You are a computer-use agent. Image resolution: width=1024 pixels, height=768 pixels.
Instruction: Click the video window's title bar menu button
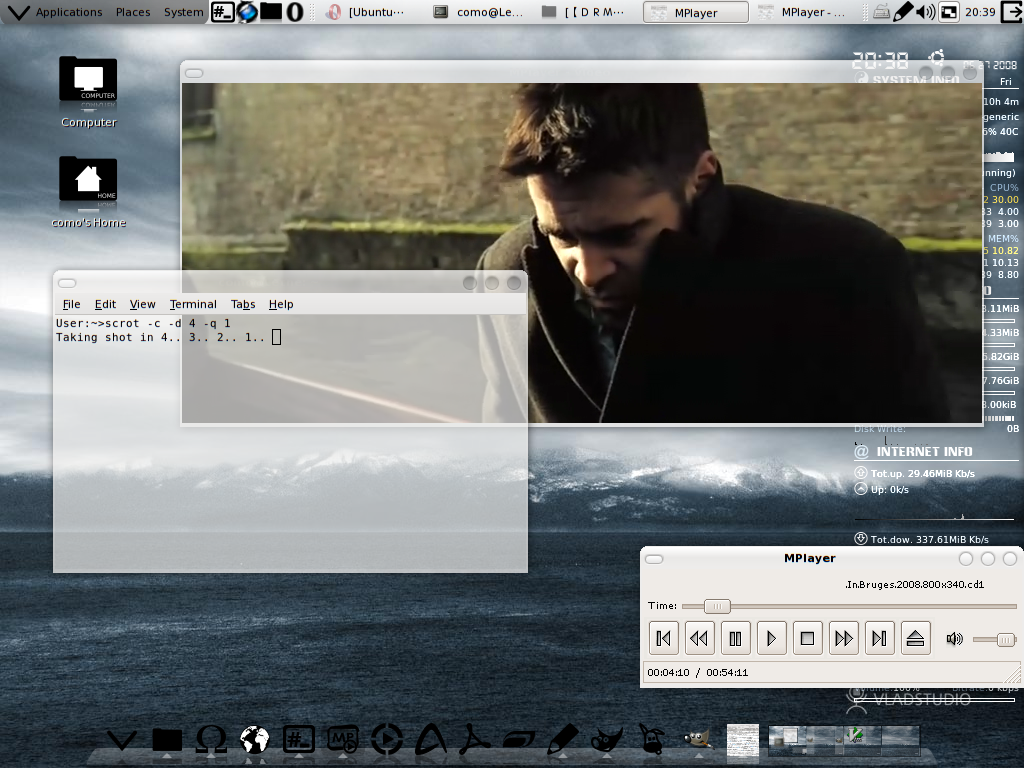[x=195, y=73]
